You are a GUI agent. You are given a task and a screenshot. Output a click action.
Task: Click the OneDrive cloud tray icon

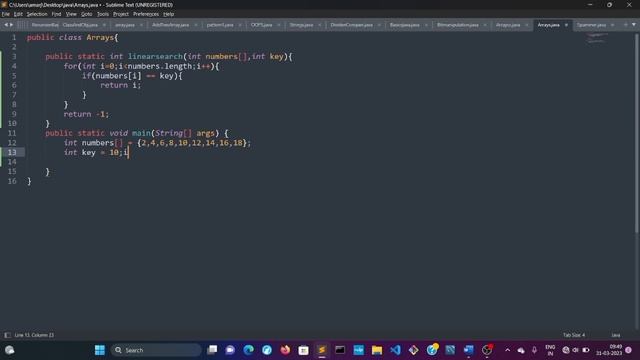tap(521, 350)
